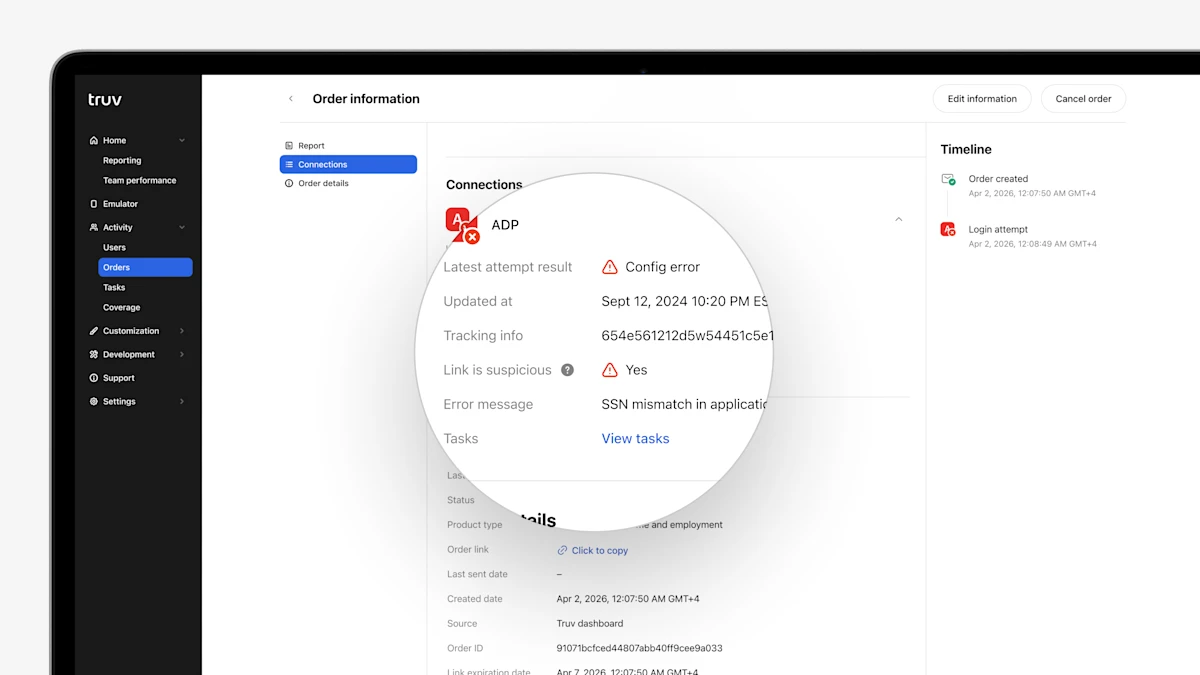Click the Customization pencil icon

94,331
